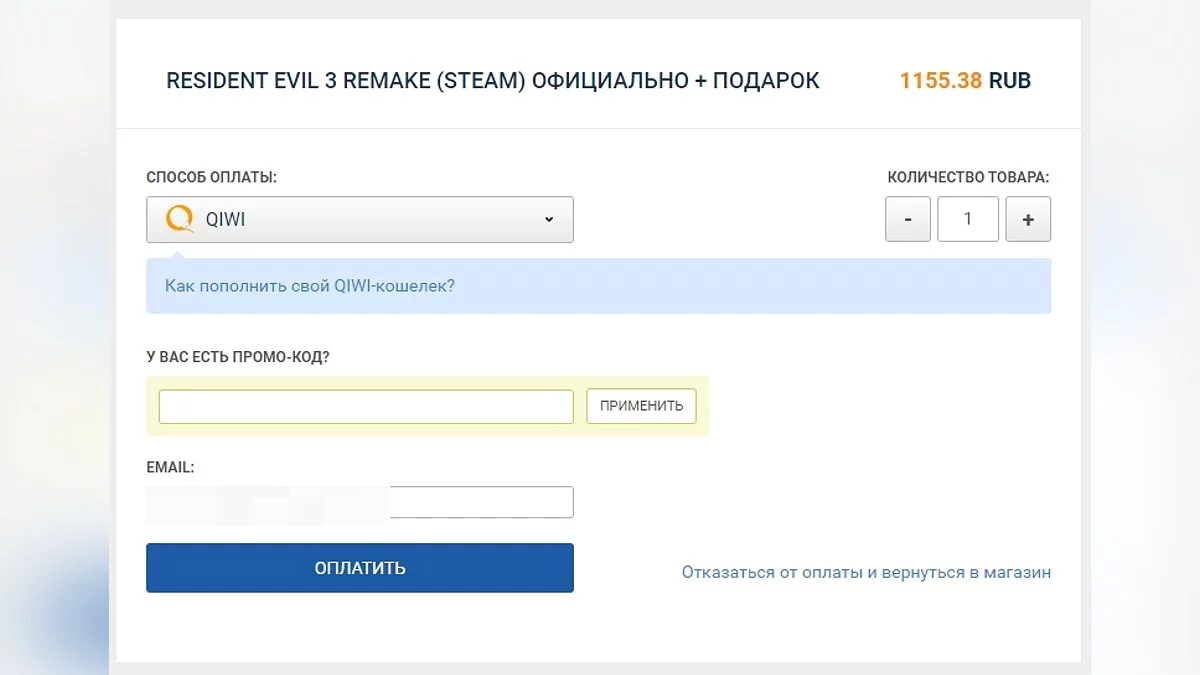
Task: Open the QIWI wallet top-up help link
Action: 310,286
